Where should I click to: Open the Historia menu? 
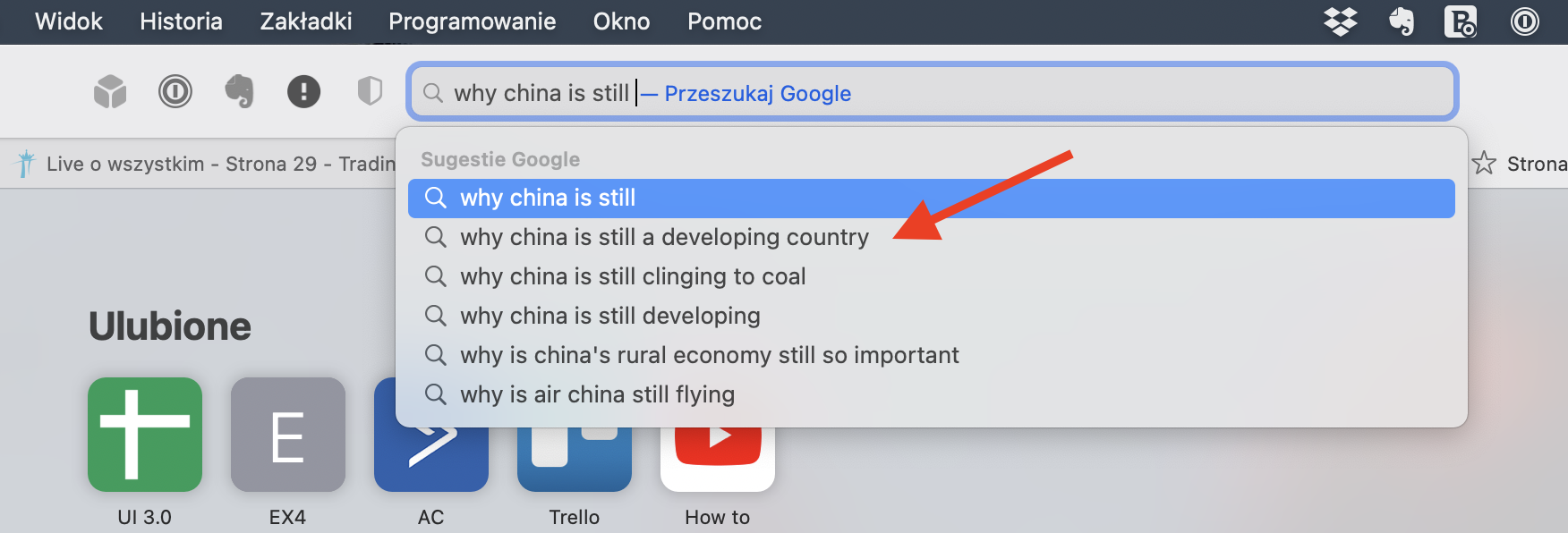[x=181, y=21]
